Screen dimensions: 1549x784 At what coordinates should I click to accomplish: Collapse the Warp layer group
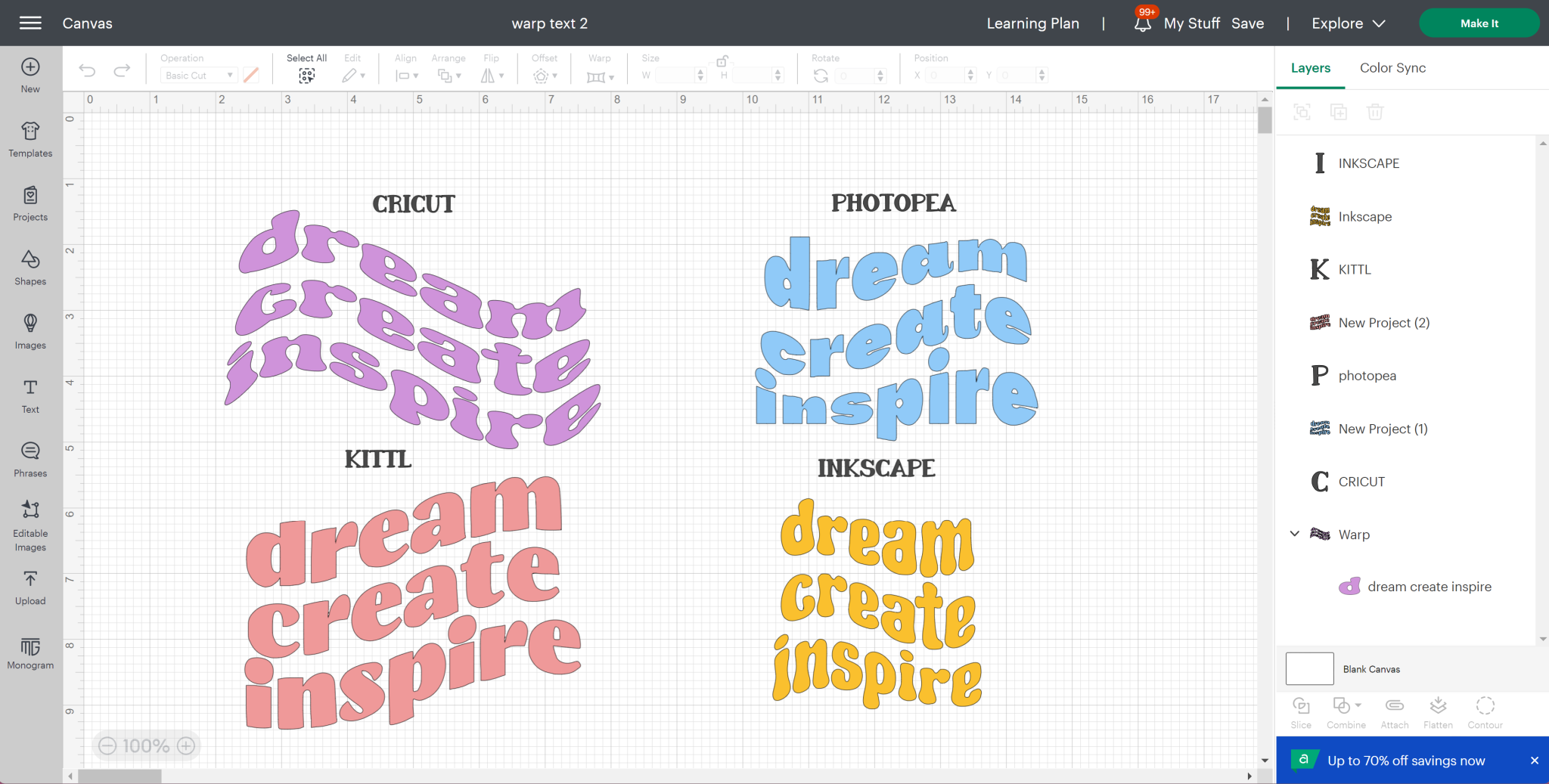[1295, 534]
